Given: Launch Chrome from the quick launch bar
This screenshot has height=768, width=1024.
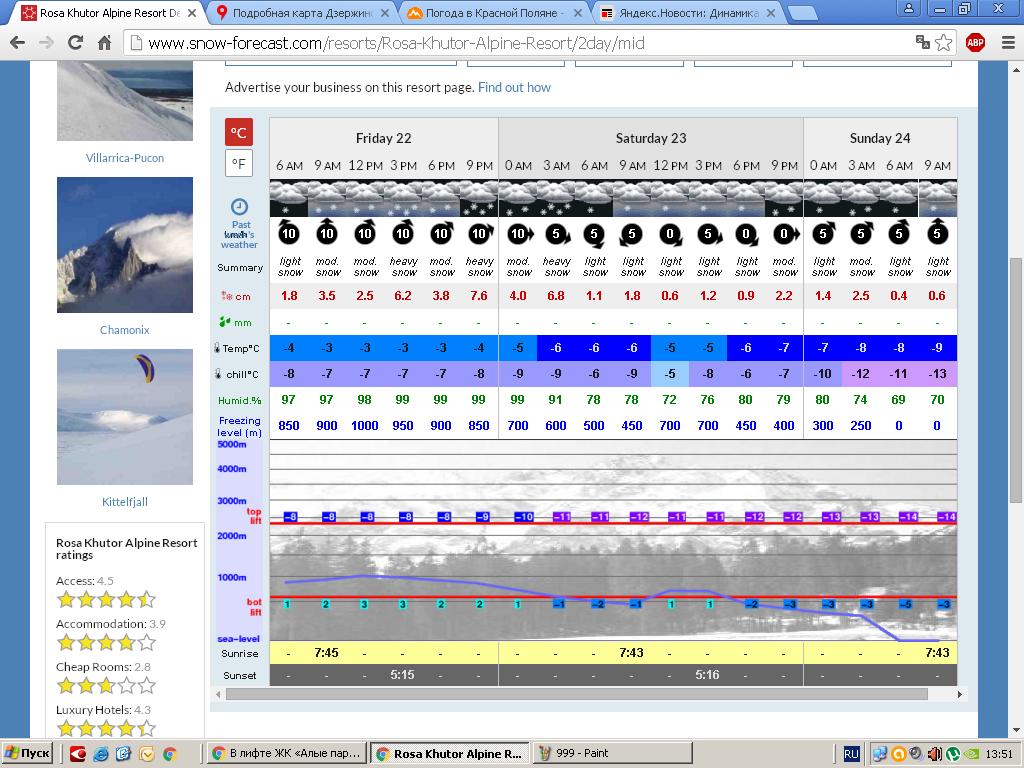Looking at the screenshot, I should tap(169, 754).
